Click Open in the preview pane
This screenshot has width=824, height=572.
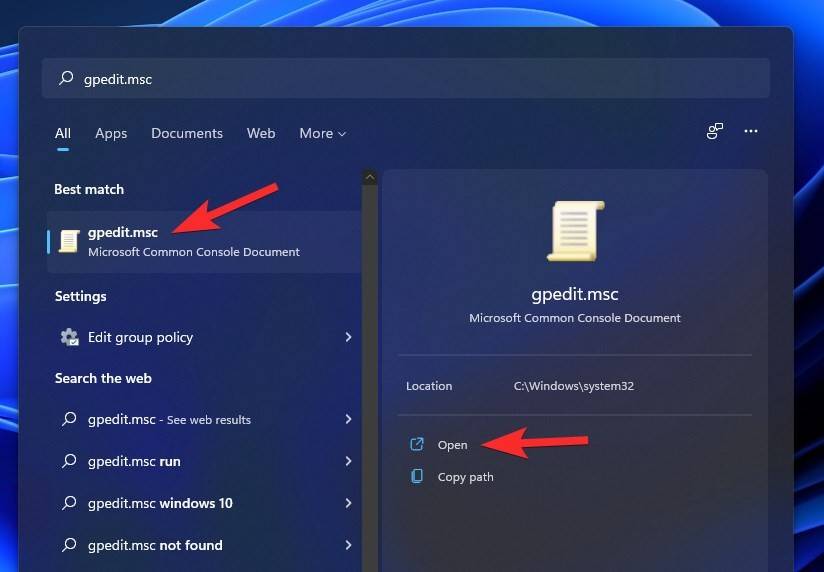pyautogui.click(x=452, y=445)
